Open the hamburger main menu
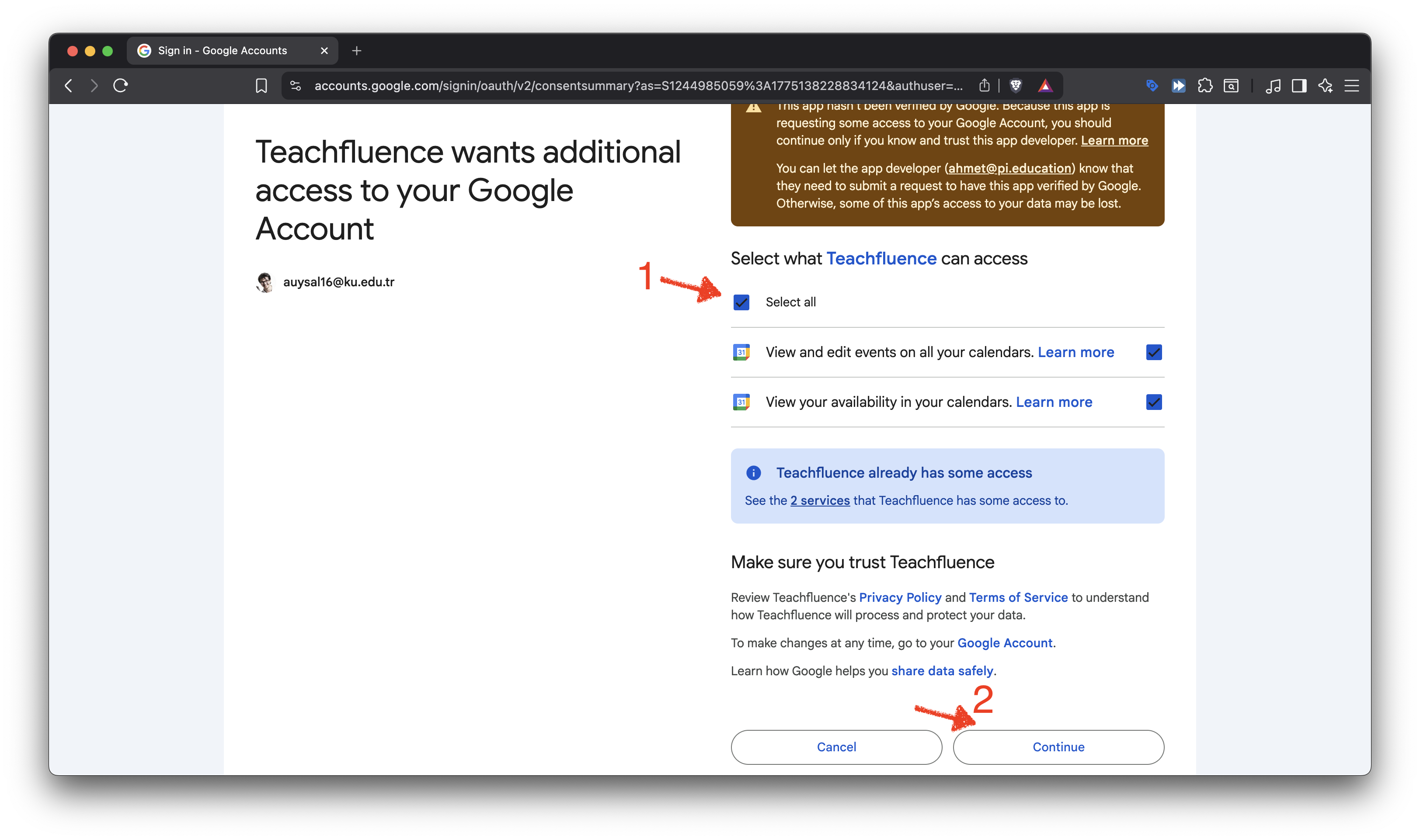This screenshot has height=840, width=1420. 1351,86
